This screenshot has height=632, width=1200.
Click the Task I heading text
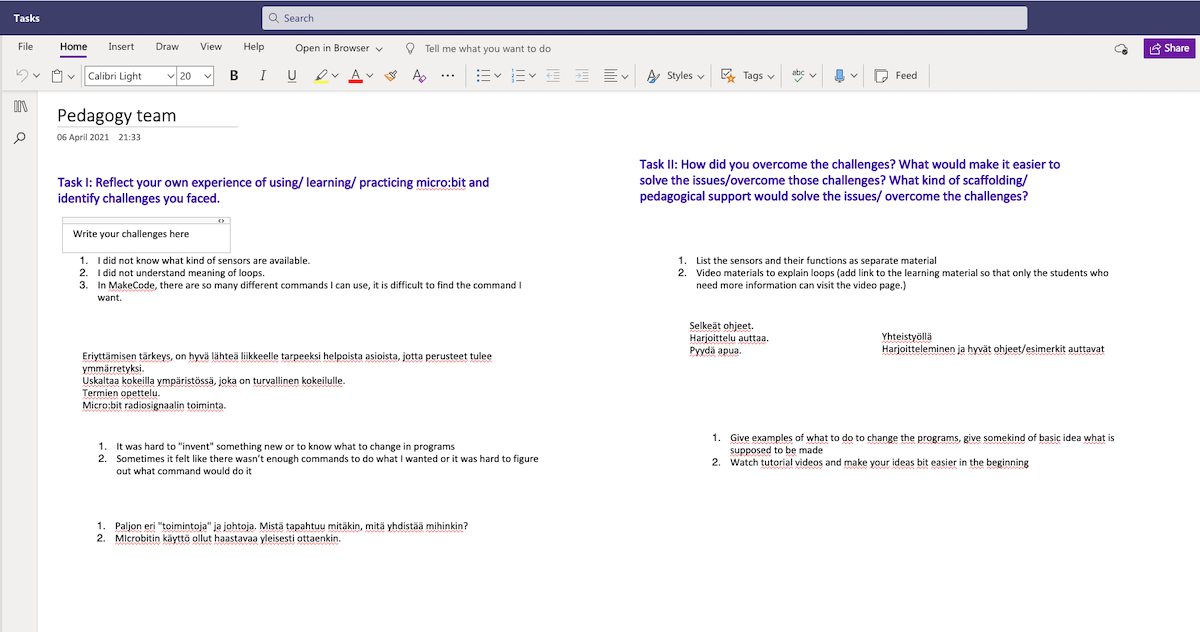click(x=274, y=190)
